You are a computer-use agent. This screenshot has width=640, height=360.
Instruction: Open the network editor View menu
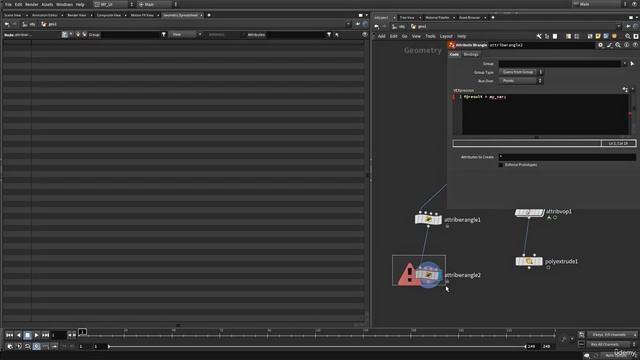(x=416, y=36)
